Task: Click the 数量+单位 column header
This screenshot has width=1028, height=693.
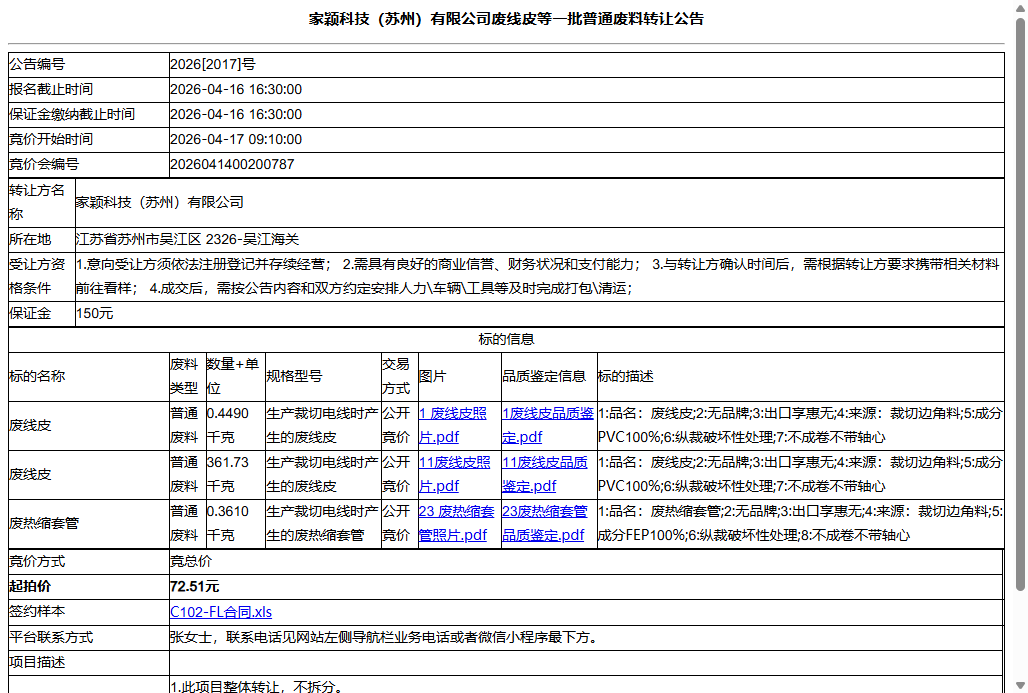Action: (235, 376)
